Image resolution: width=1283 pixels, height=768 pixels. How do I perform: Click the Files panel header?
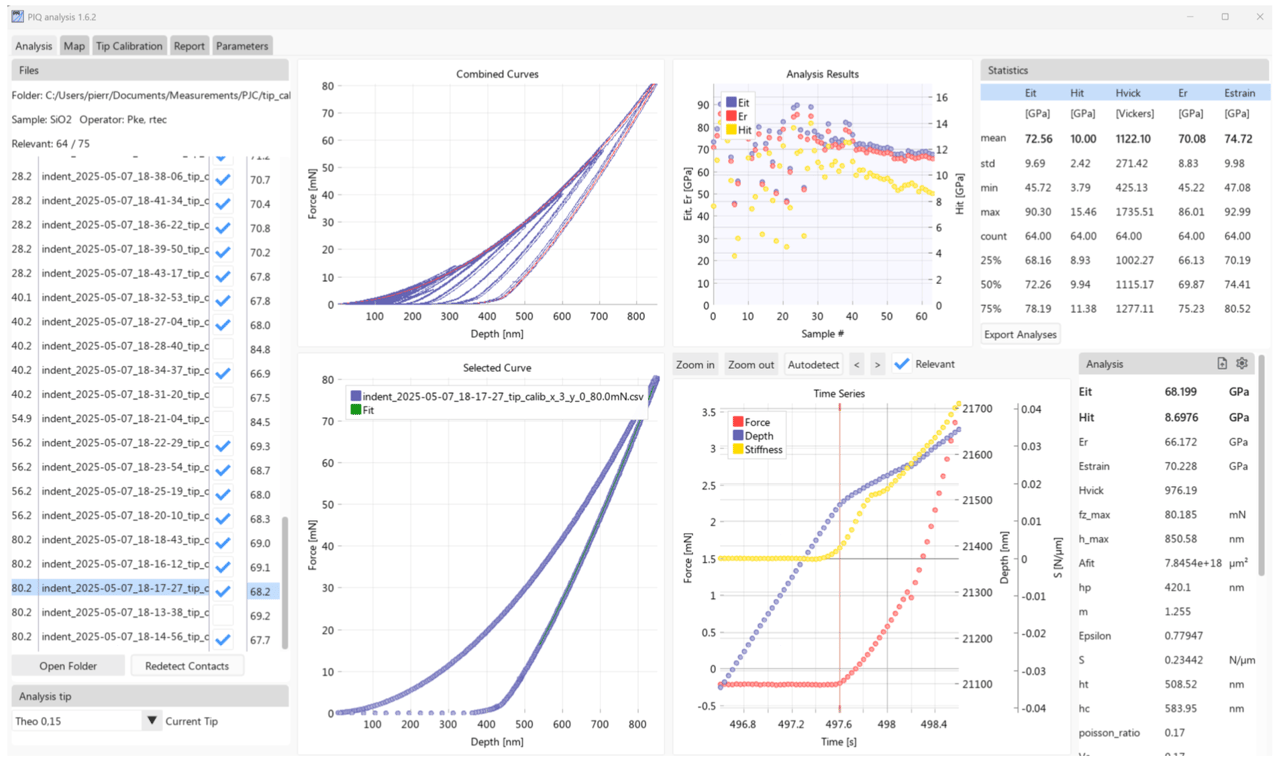point(150,71)
